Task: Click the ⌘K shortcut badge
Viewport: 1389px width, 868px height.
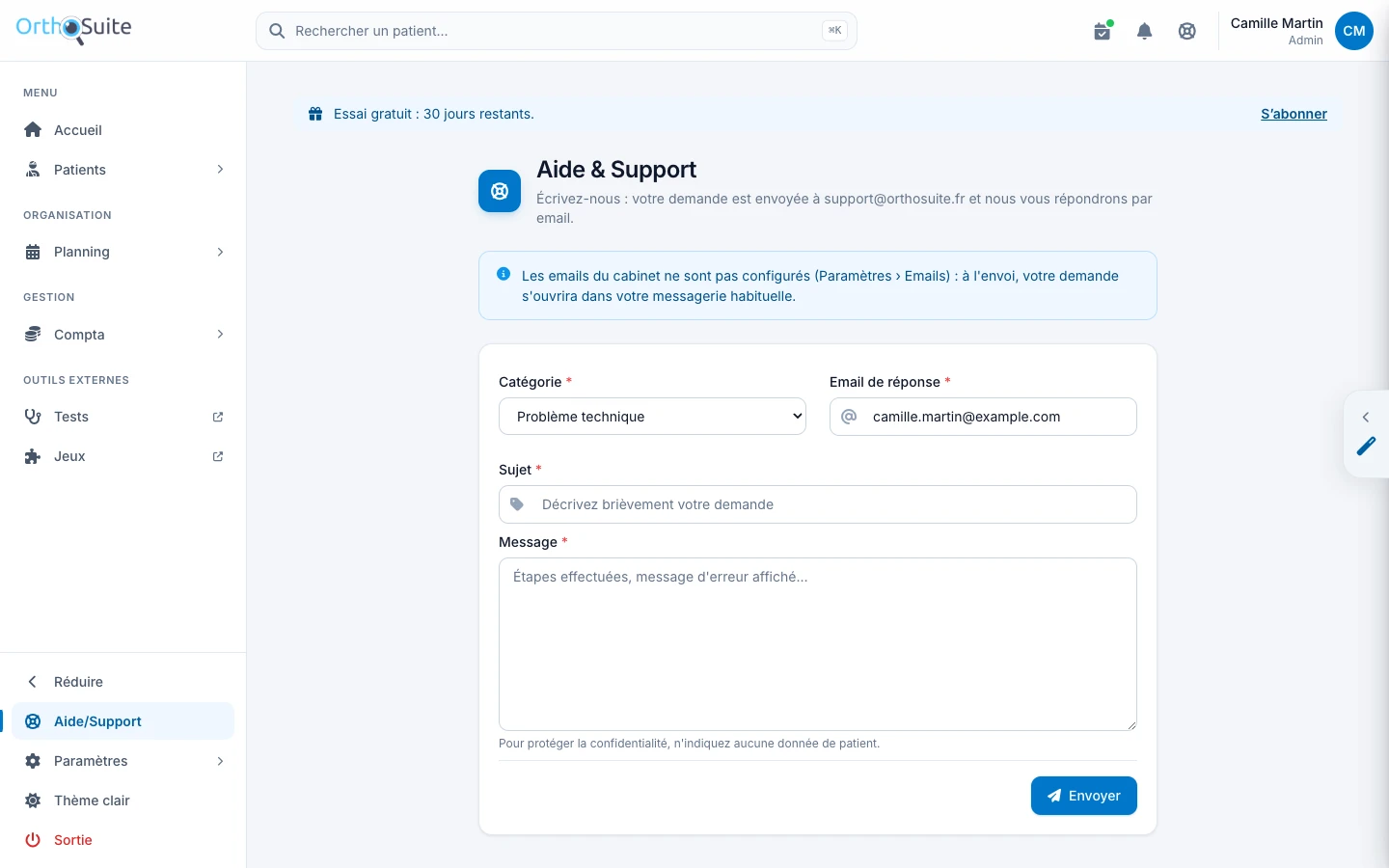Action: pos(834,31)
